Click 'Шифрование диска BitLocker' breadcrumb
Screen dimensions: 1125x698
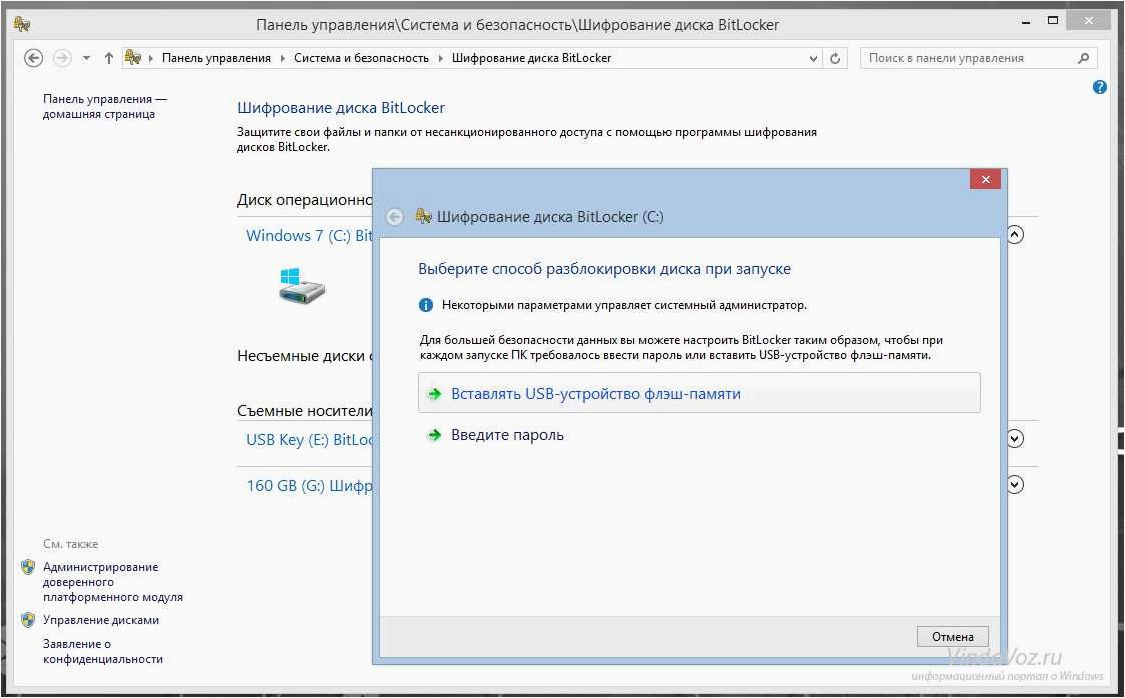tap(532, 58)
